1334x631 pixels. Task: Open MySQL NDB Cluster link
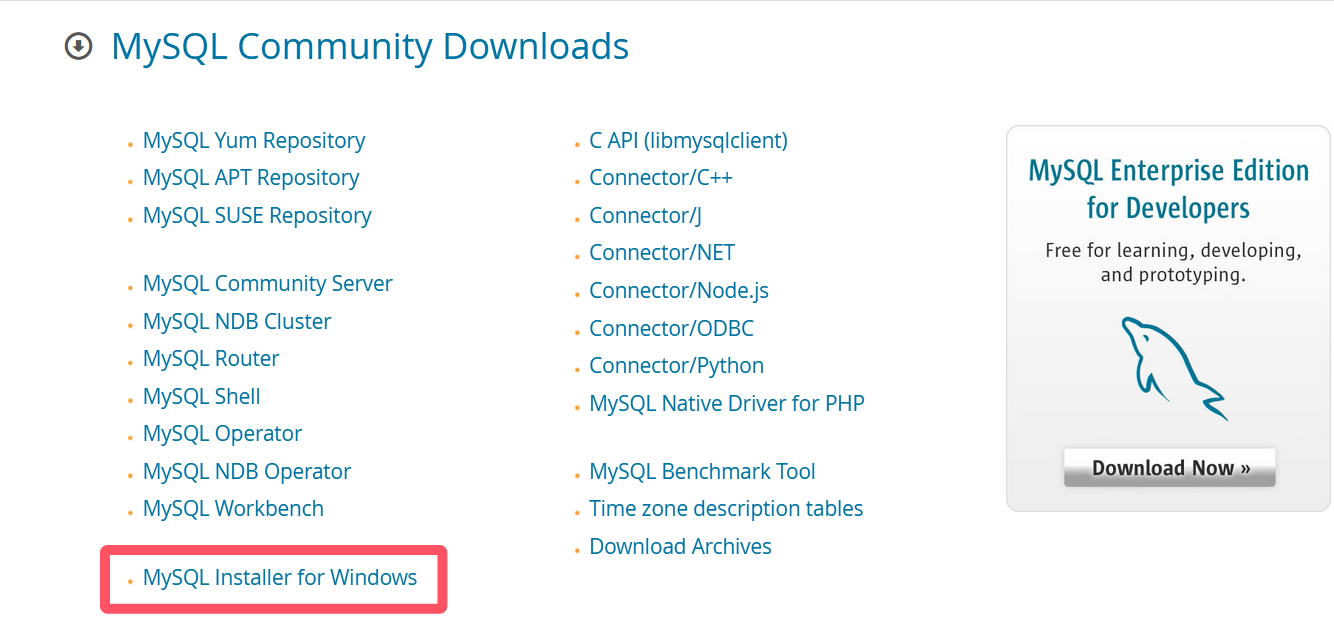pos(237,321)
